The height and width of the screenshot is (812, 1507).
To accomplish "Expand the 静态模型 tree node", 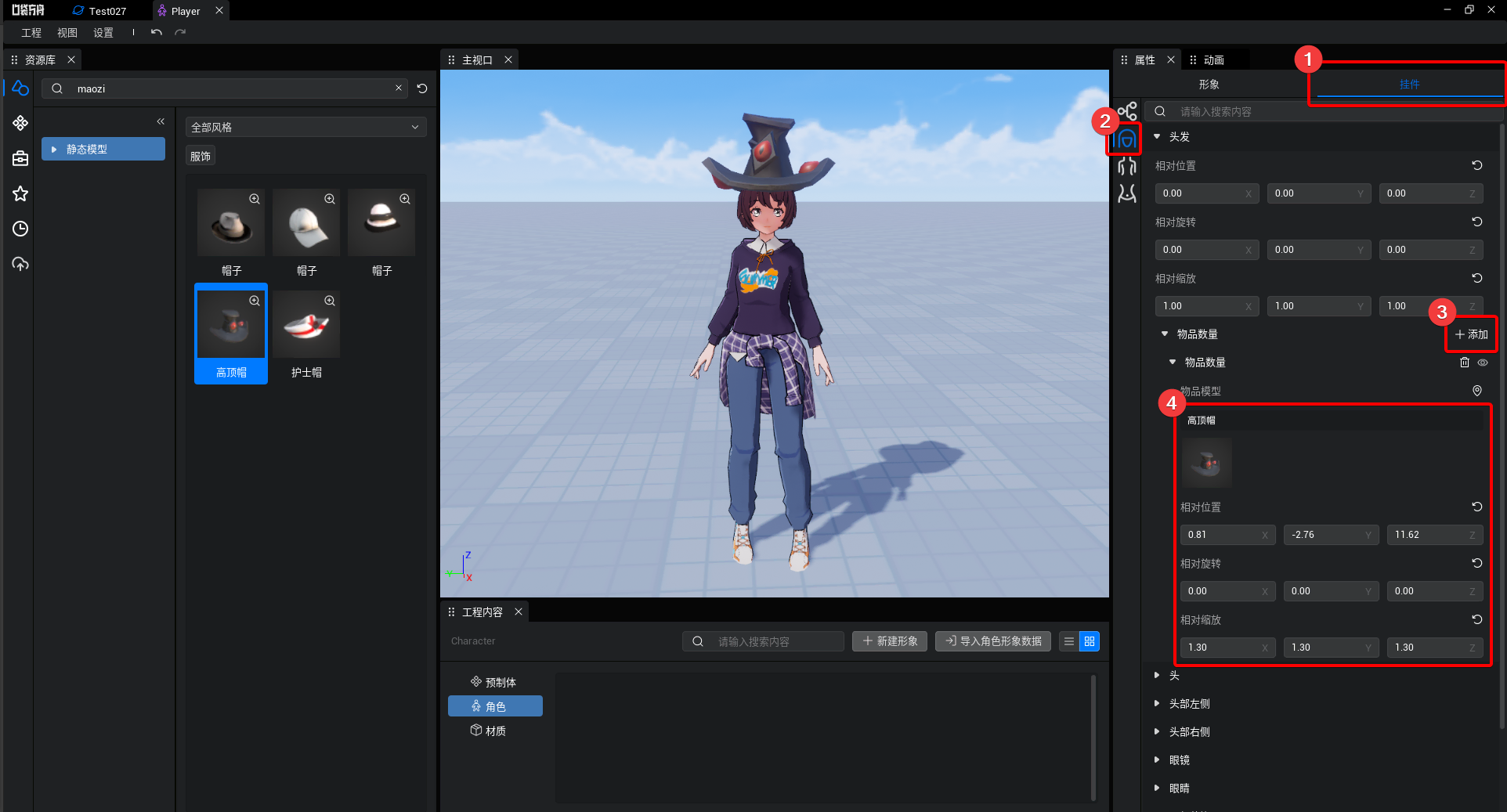I will pyautogui.click(x=54, y=149).
